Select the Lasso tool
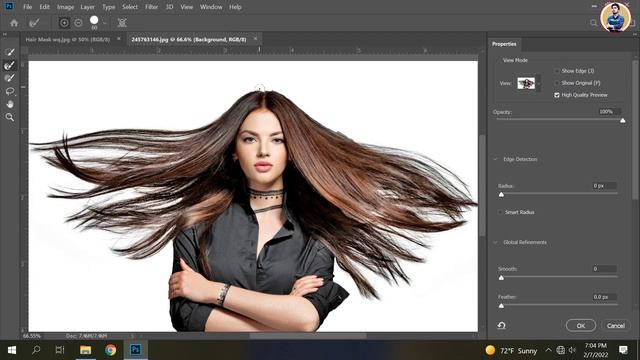 click(10, 91)
